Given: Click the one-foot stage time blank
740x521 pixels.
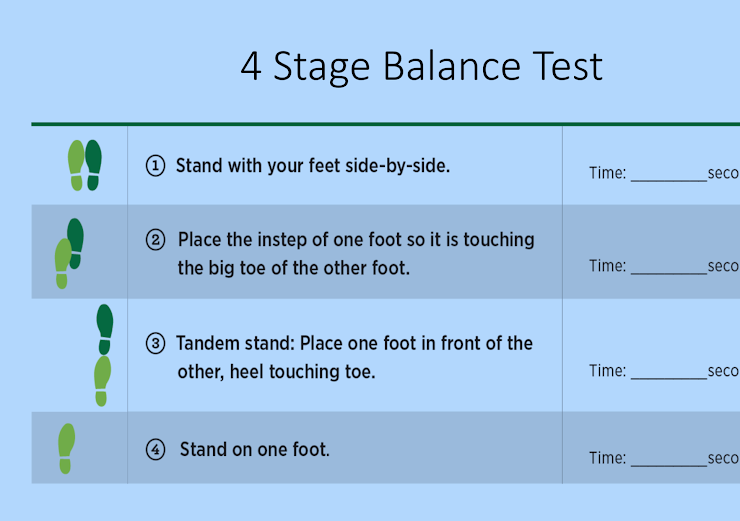Looking at the screenshot, I should (669, 464).
